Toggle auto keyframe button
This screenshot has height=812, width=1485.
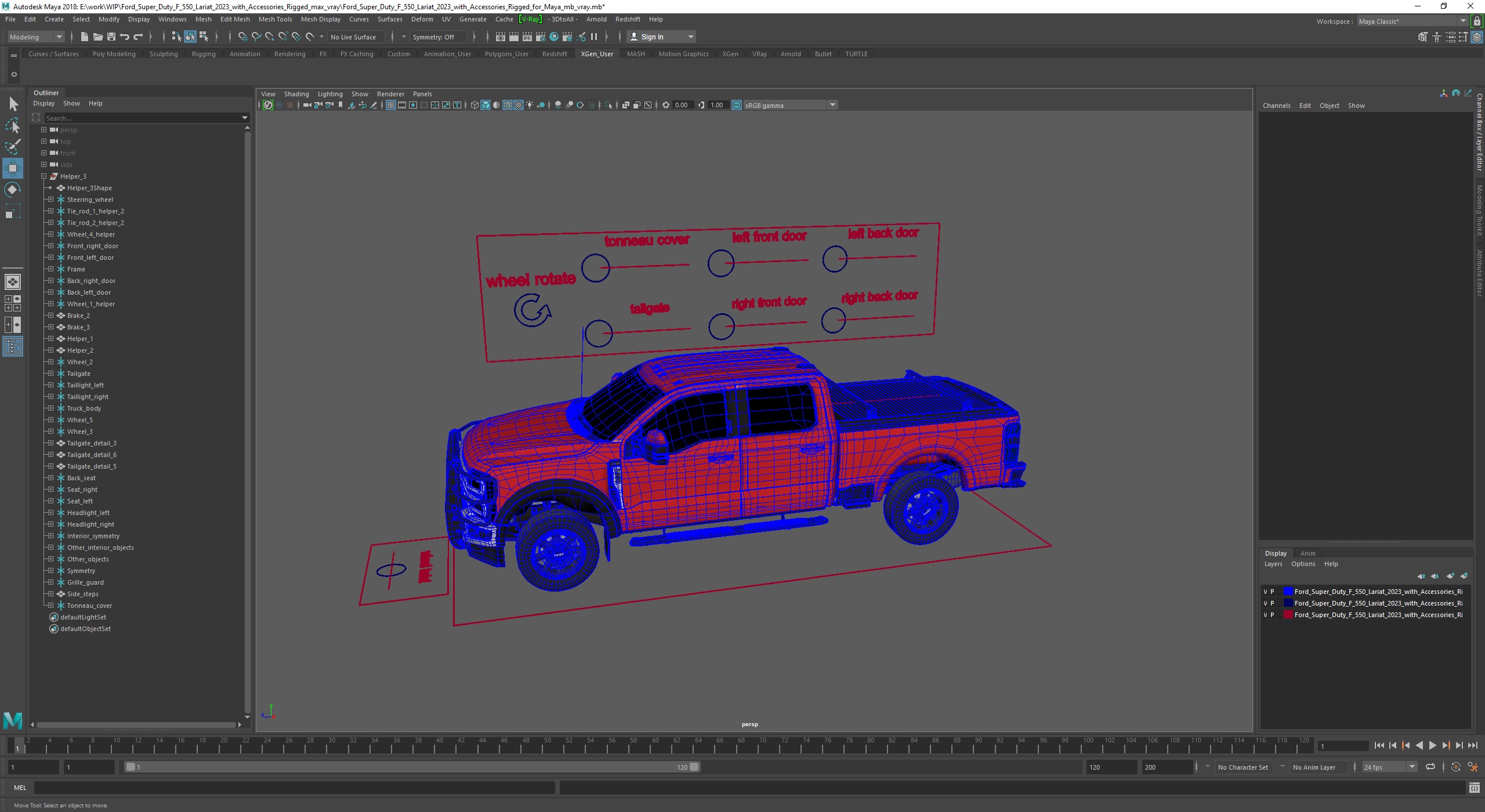[x=1456, y=767]
